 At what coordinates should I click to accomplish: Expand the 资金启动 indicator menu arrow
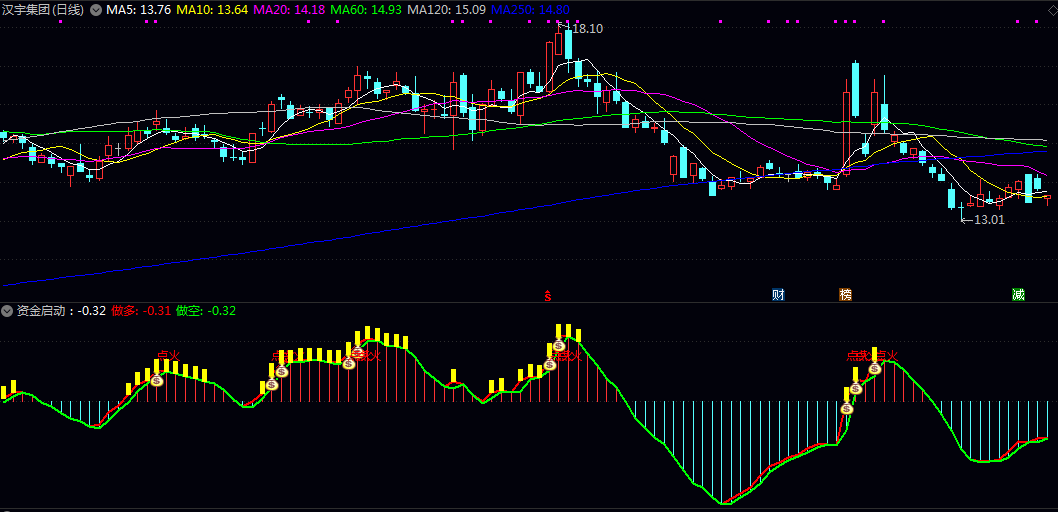pos(8,311)
